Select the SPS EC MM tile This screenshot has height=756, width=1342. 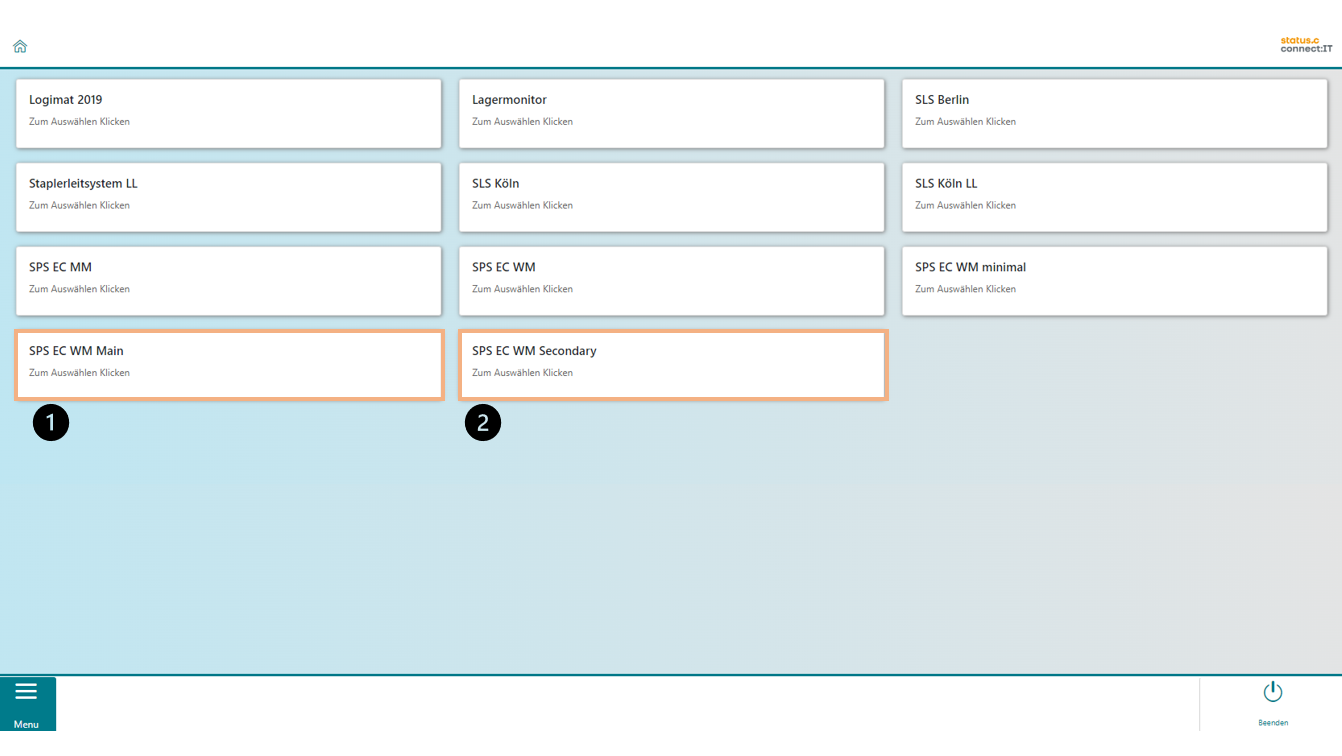click(228, 281)
